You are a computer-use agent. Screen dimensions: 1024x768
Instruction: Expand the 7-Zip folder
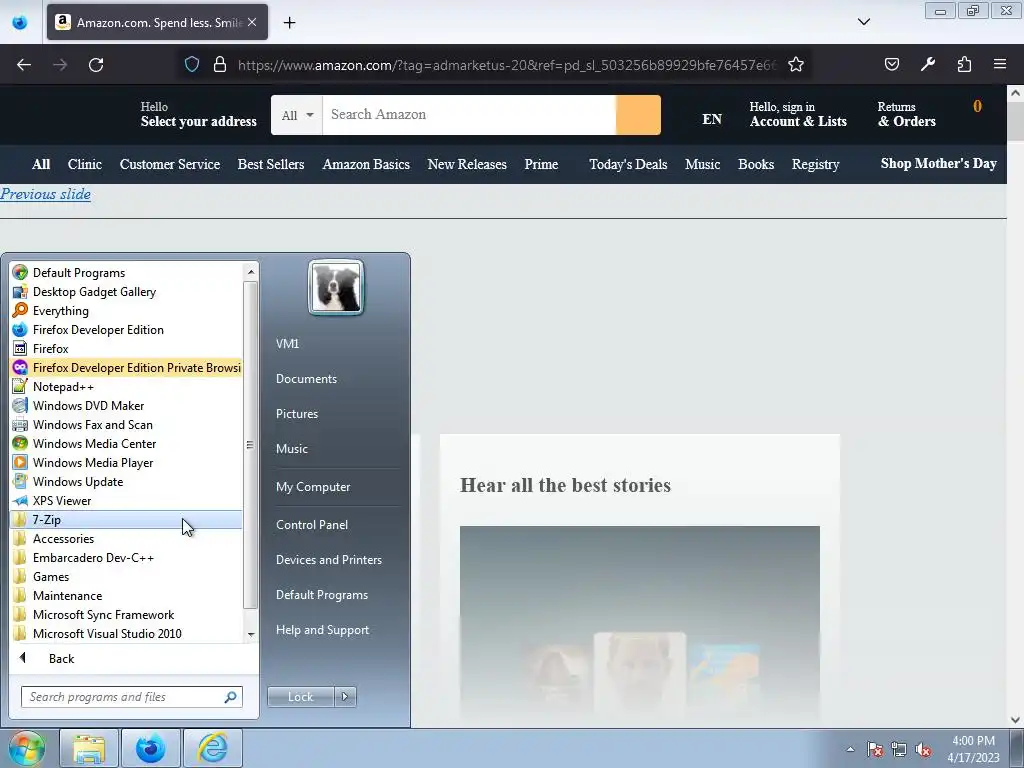126,519
